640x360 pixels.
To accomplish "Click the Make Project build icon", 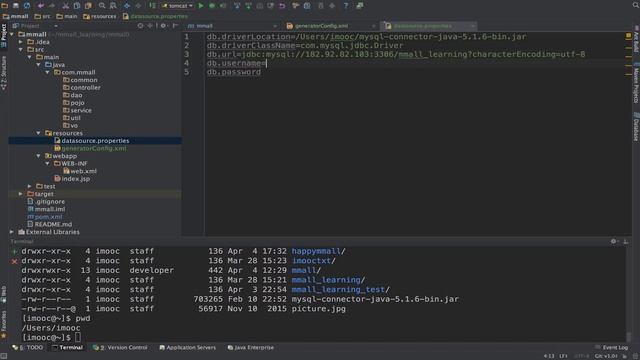I will [152, 6].
